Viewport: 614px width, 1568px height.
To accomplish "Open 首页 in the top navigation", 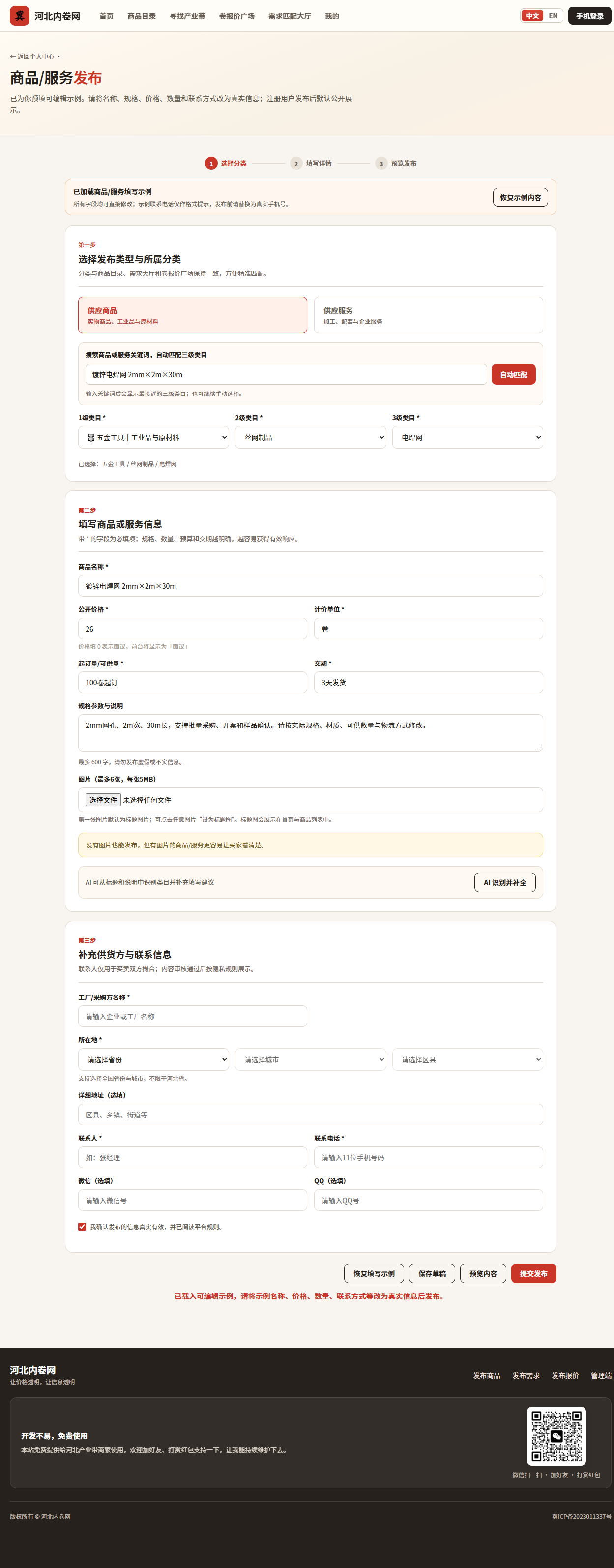I will click(107, 16).
